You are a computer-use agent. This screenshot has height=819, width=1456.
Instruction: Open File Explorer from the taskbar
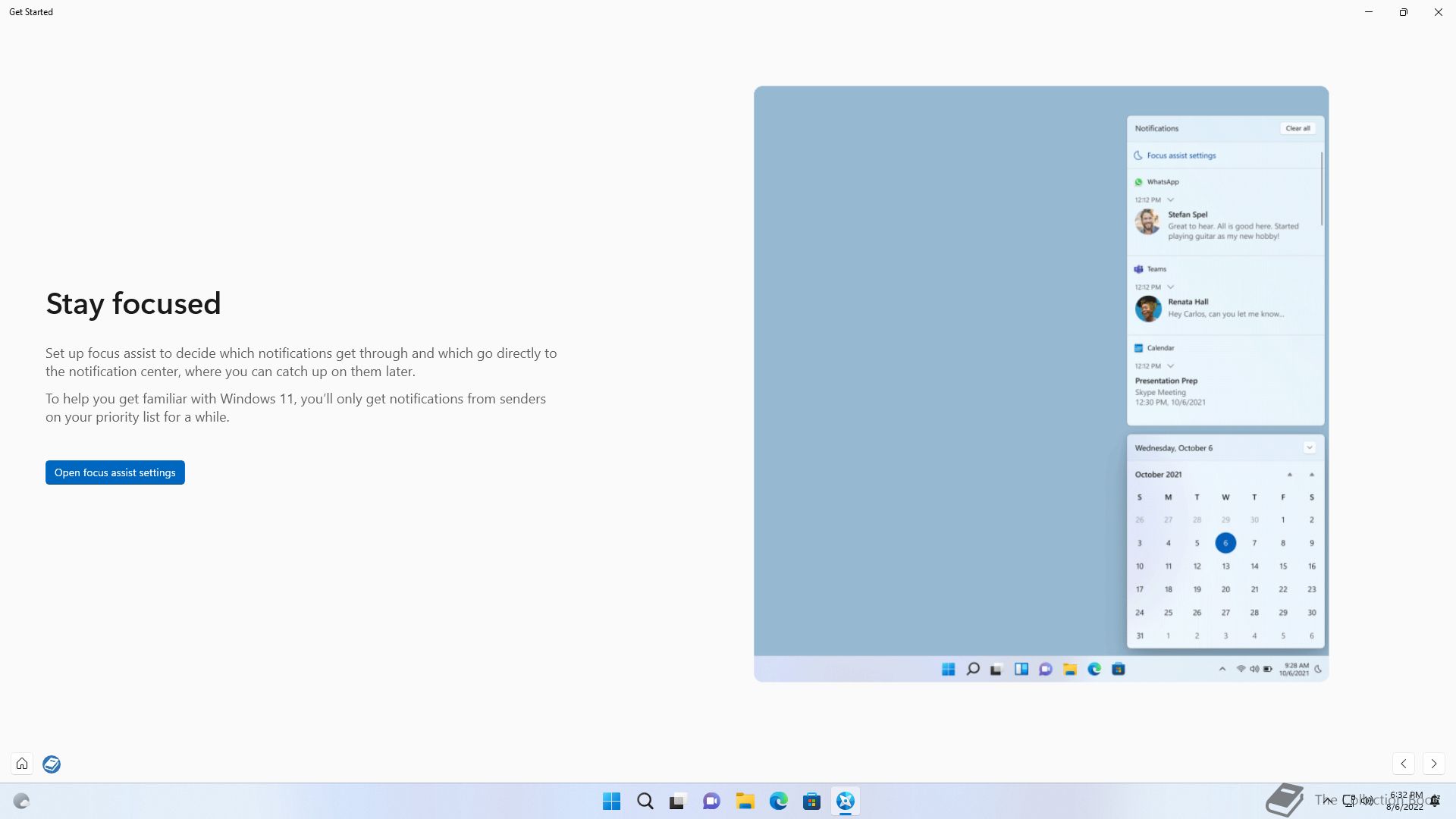coord(745,801)
